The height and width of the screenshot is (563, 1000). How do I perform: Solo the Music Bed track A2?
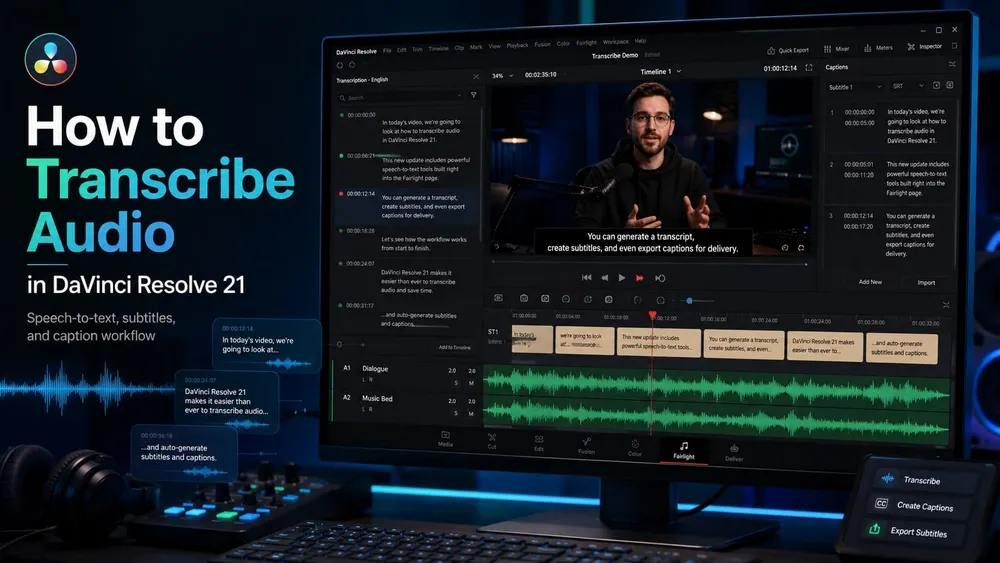tap(456, 413)
